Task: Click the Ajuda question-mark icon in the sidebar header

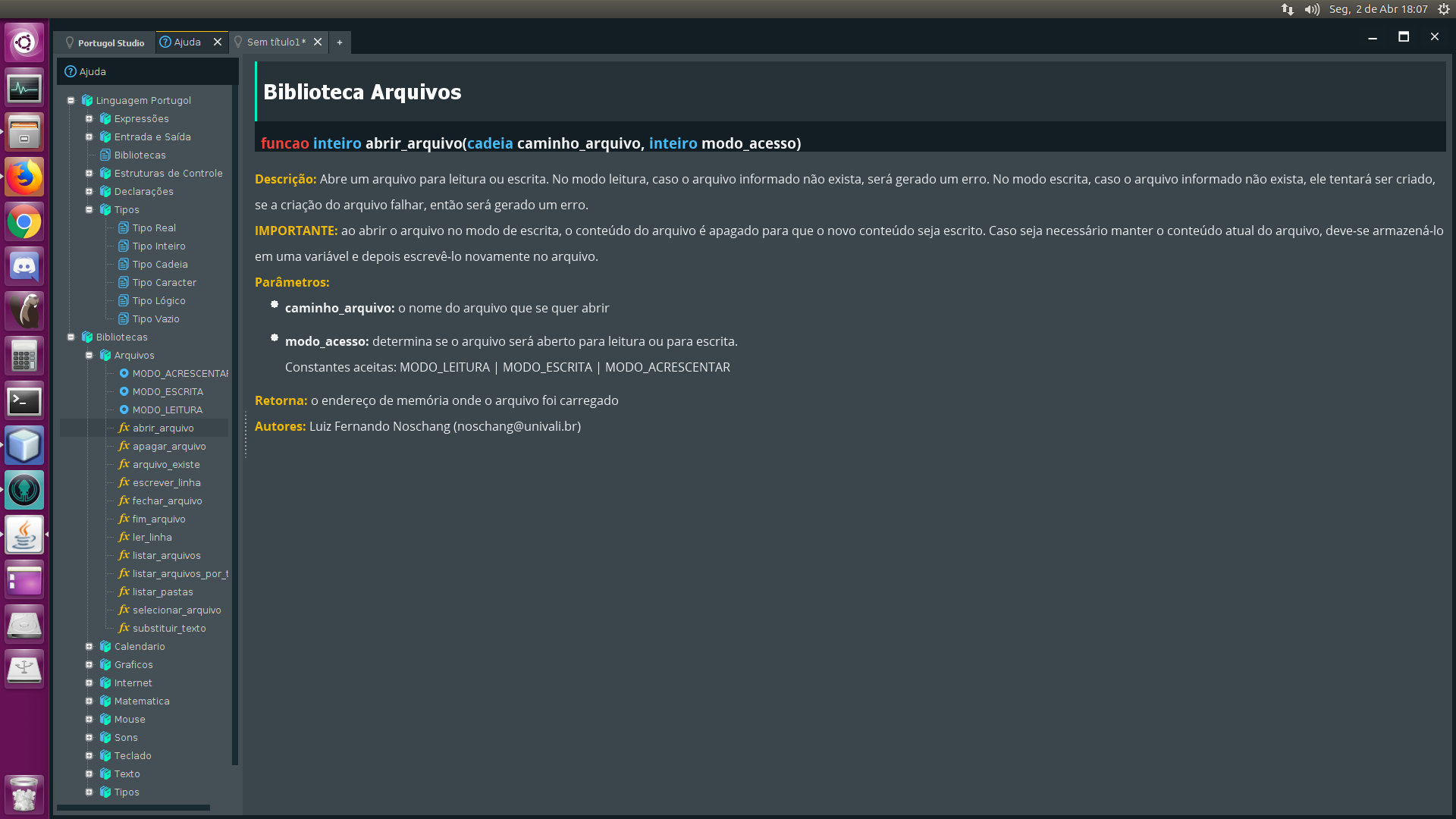Action: tap(69, 71)
